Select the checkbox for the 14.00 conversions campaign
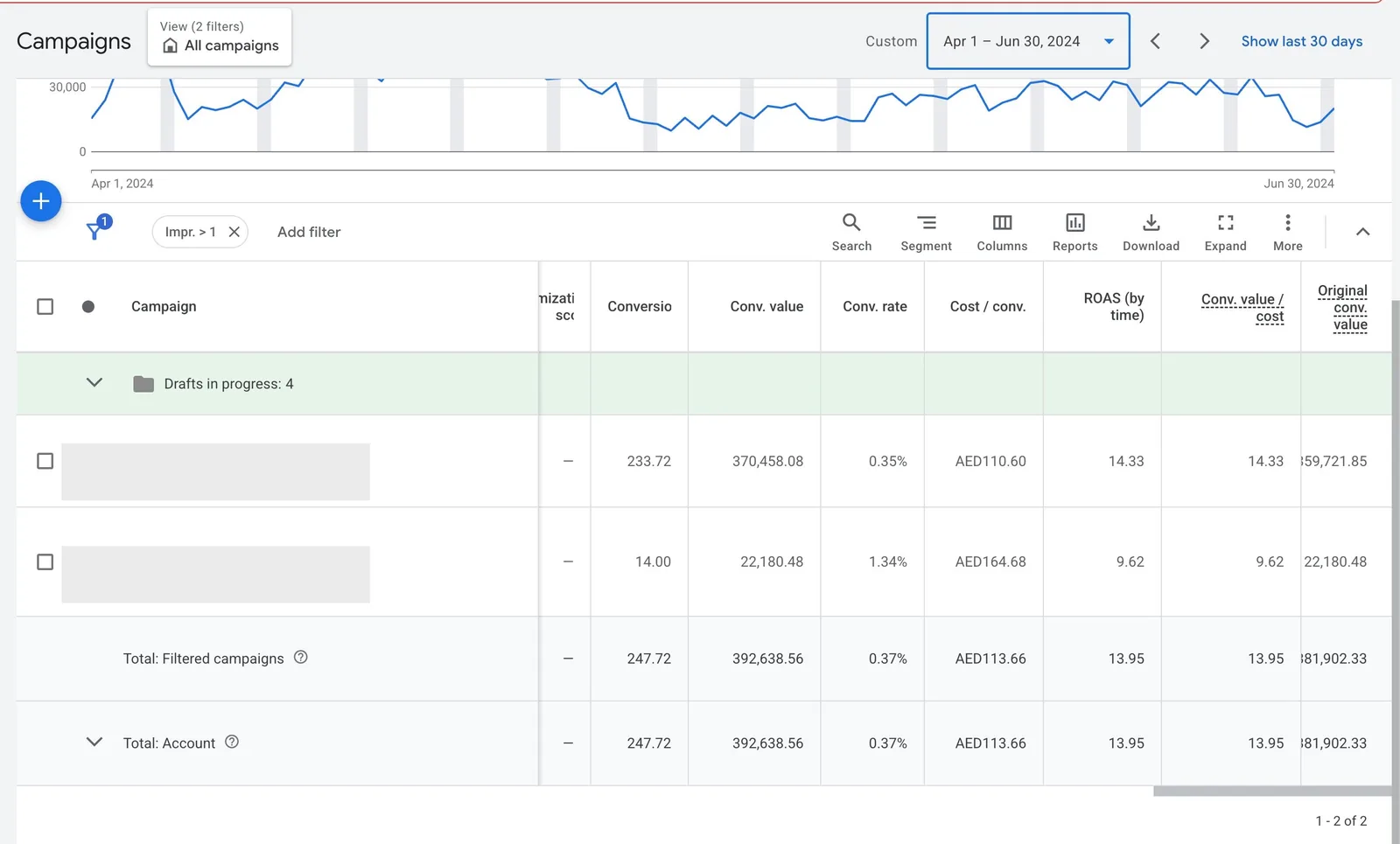 [45, 562]
